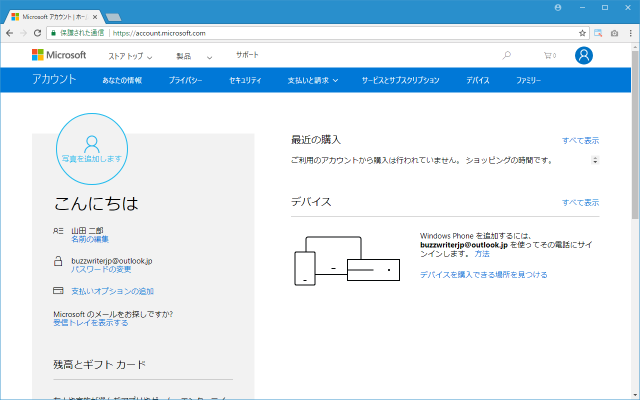Click the secure lock icon in address bar
640x400 pixels.
pyautogui.click(x=53, y=33)
